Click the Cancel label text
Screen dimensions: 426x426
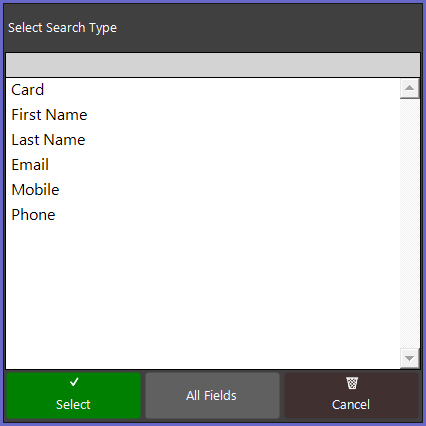tap(351, 405)
